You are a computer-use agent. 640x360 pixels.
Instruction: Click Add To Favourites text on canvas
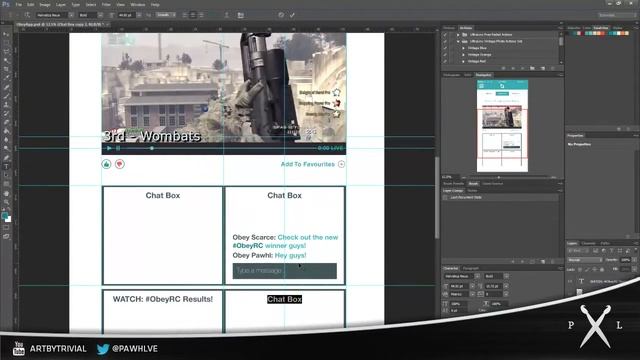(307, 164)
